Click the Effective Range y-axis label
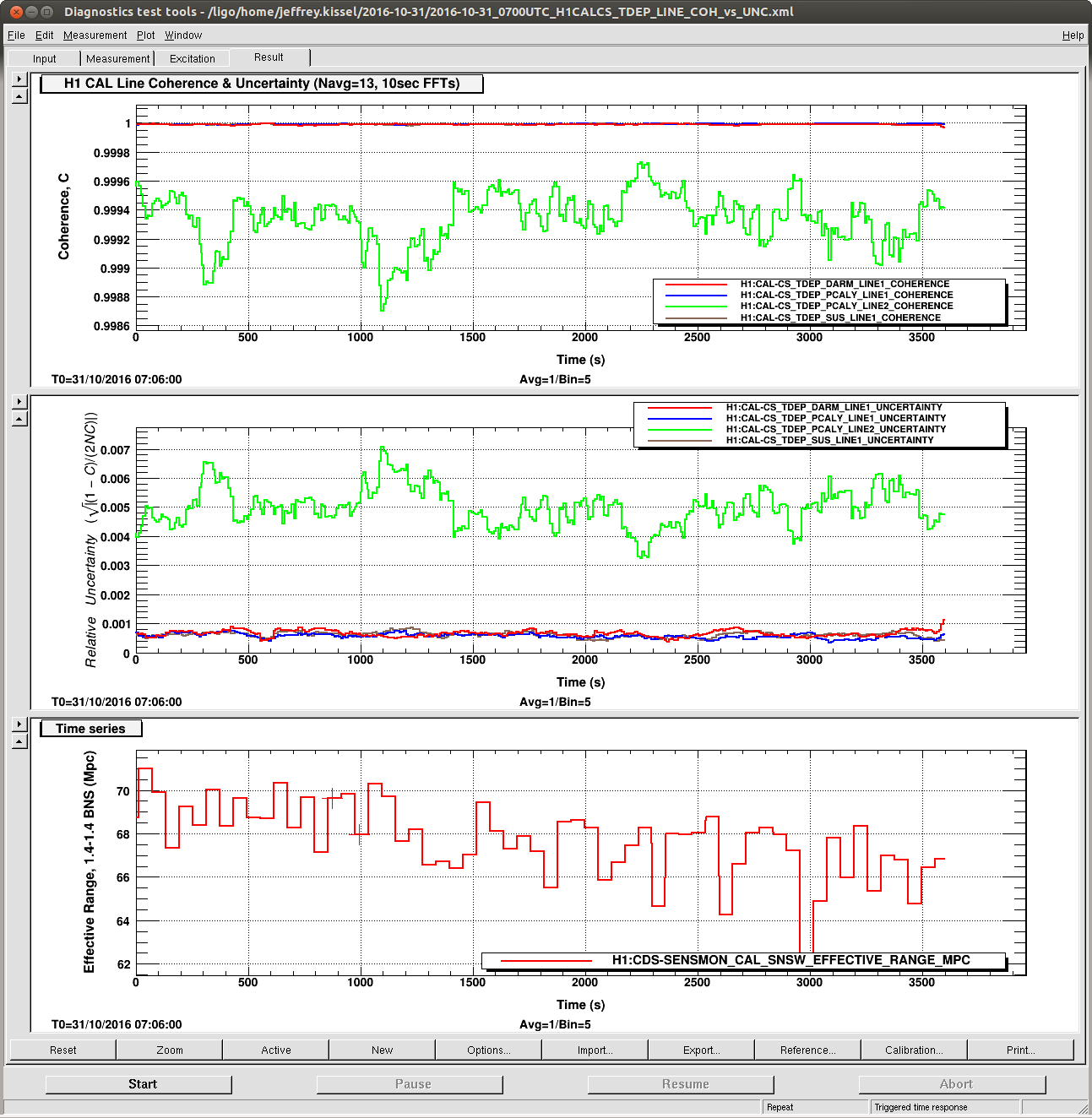This screenshot has width=1092, height=1118. [89, 862]
